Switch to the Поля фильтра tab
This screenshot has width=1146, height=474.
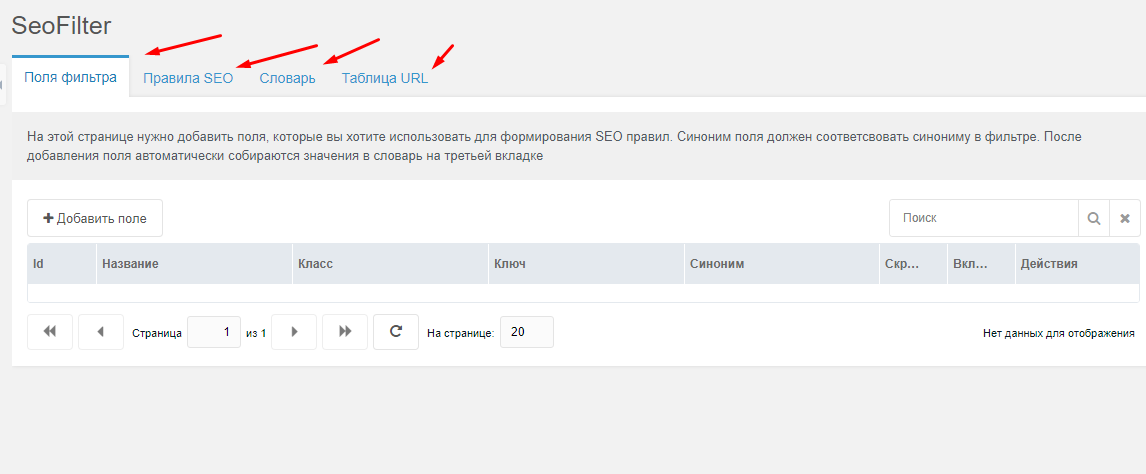point(70,77)
